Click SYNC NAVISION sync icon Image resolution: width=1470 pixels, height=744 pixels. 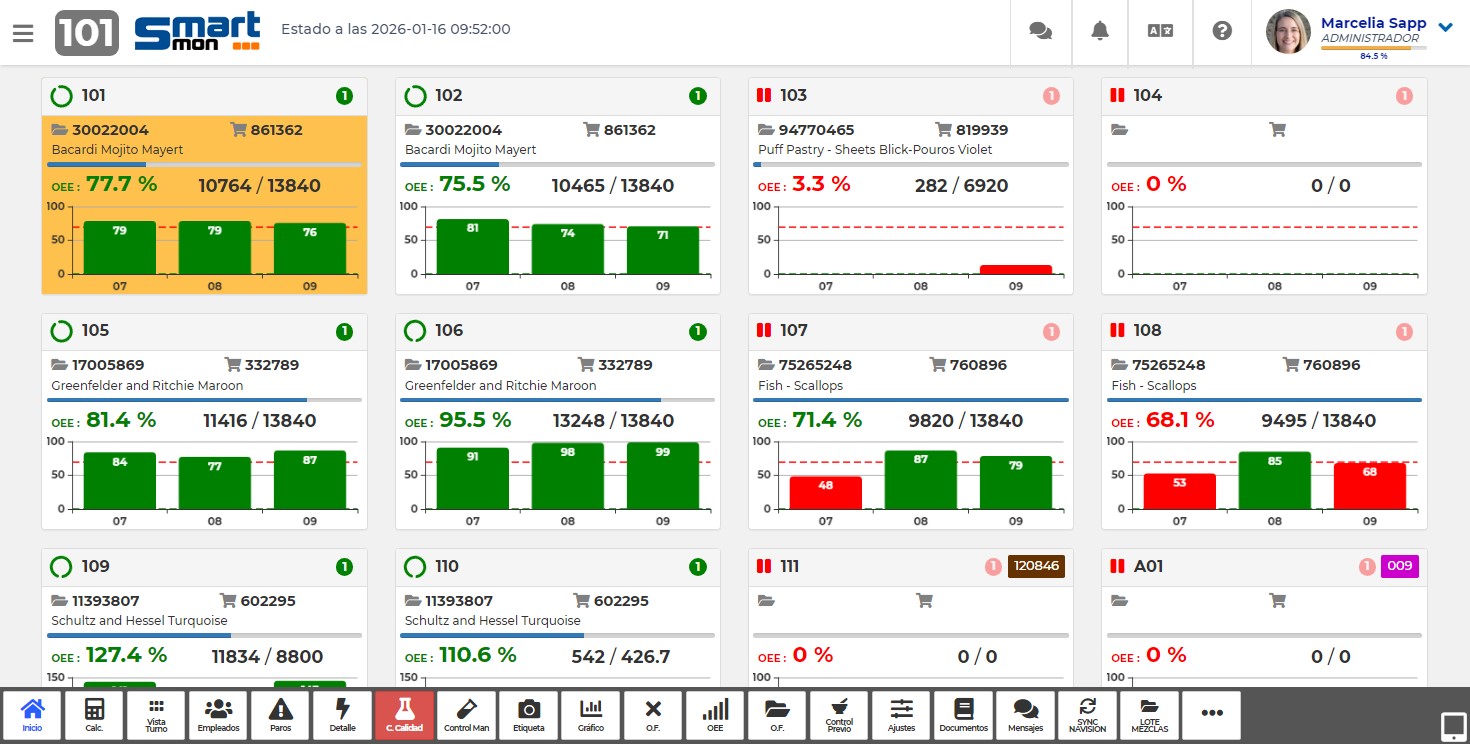1087,715
